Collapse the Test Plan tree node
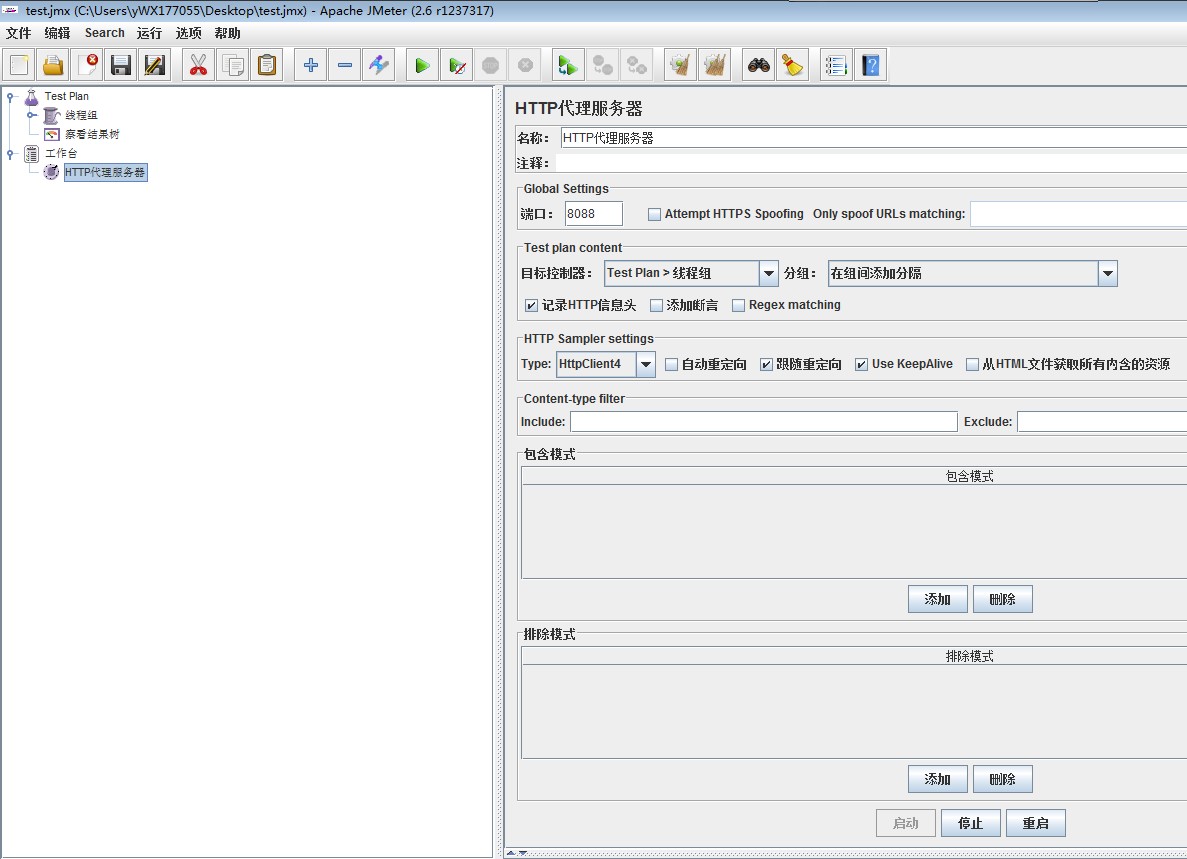Viewport: 1187px width, 859px height. click(11, 96)
